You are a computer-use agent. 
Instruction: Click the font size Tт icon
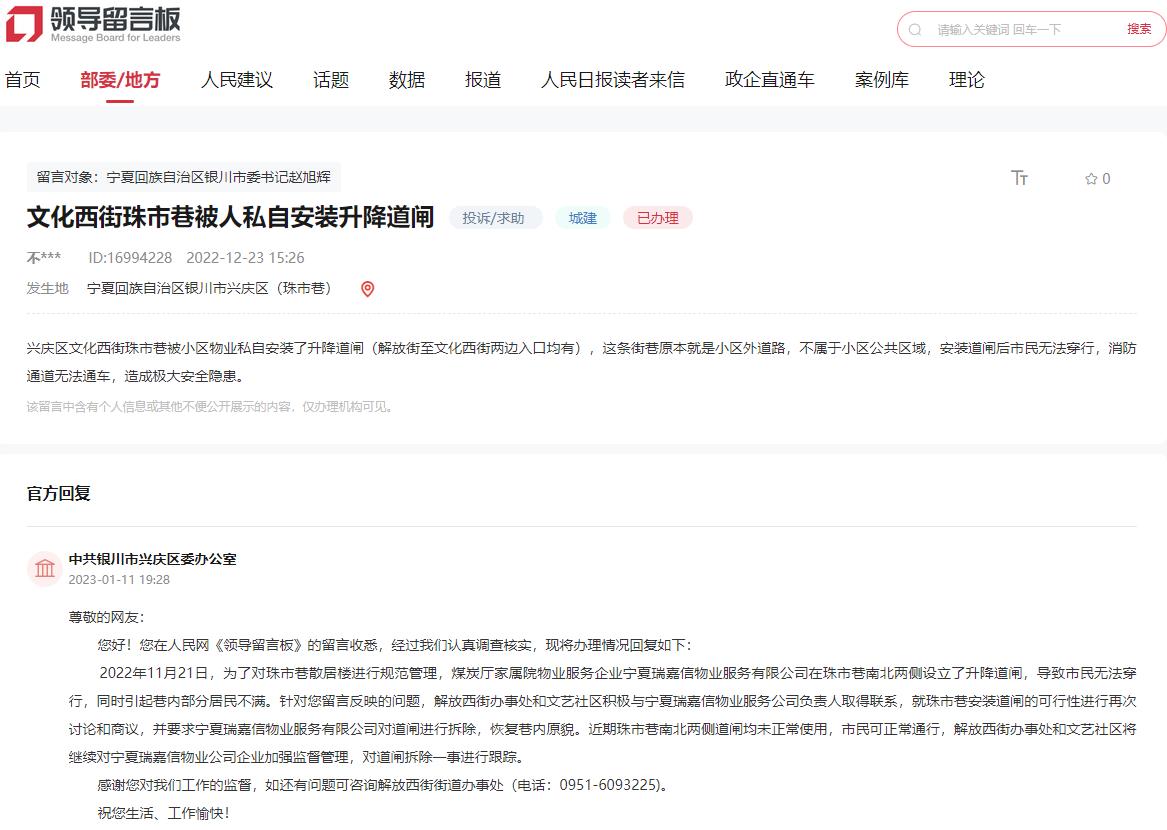point(1019,178)
